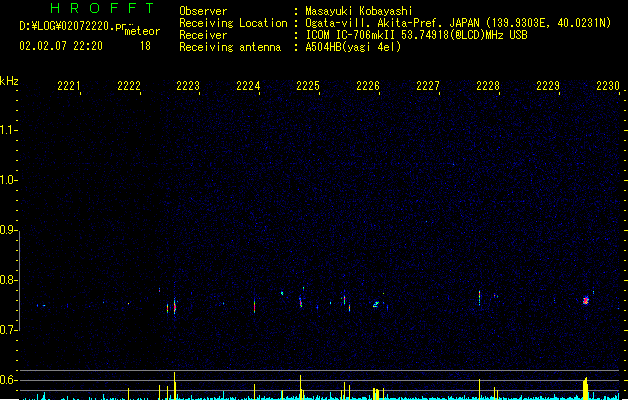
Task: Click time marker 2225
Action: pyautogui.click(x=308, y=86)
